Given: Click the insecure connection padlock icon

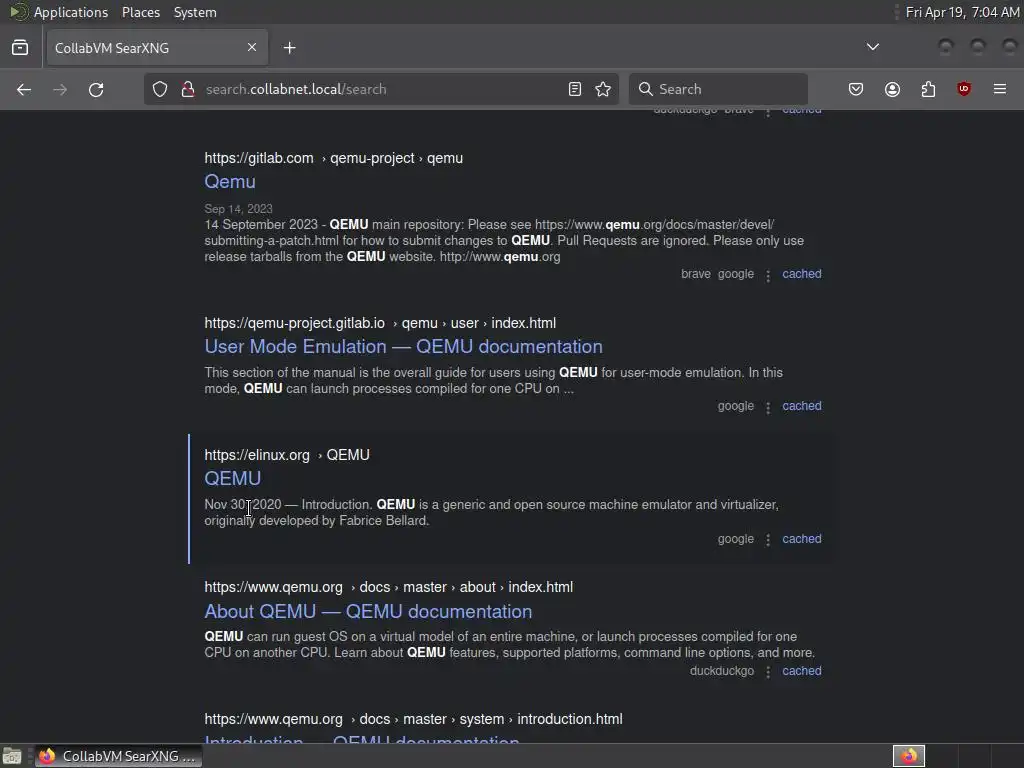Looking at the screenshot, I should 188,89.
